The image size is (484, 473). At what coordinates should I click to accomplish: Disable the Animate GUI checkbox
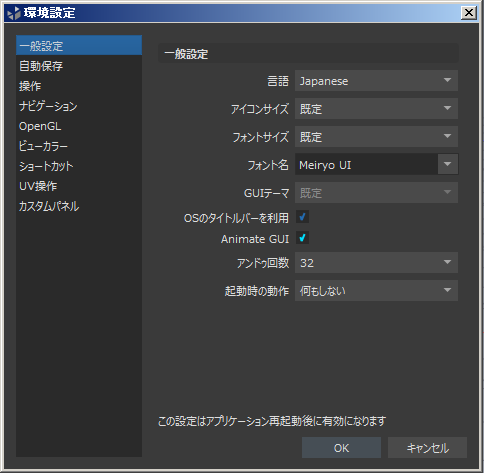point(302,238)
